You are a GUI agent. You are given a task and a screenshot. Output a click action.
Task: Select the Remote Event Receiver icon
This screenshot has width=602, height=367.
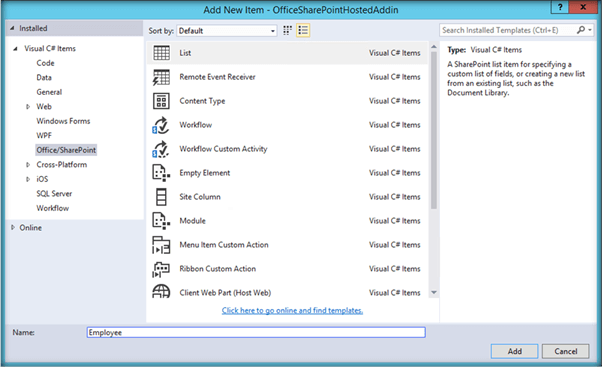161,77
